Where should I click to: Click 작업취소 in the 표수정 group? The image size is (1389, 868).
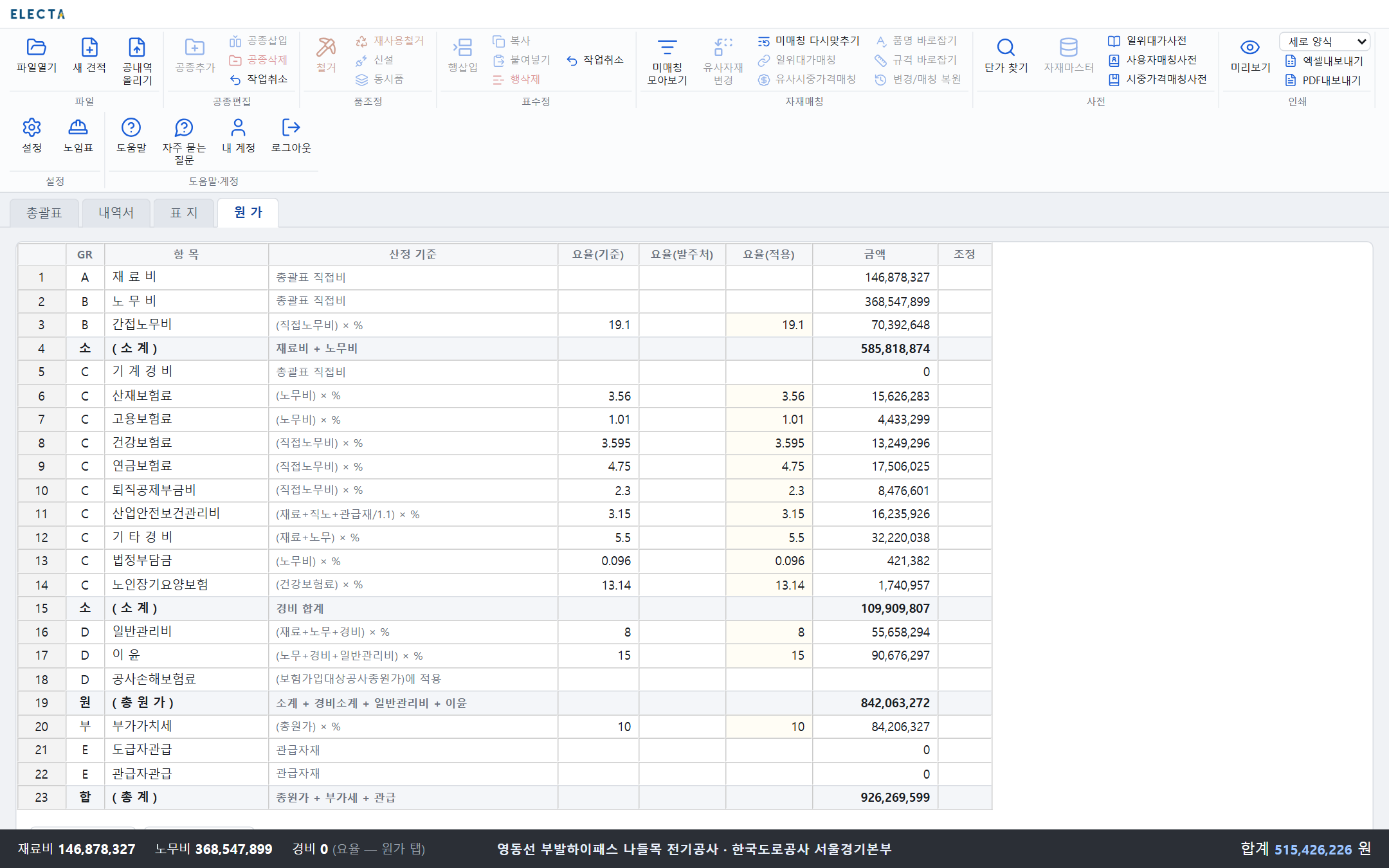[595, 60]
